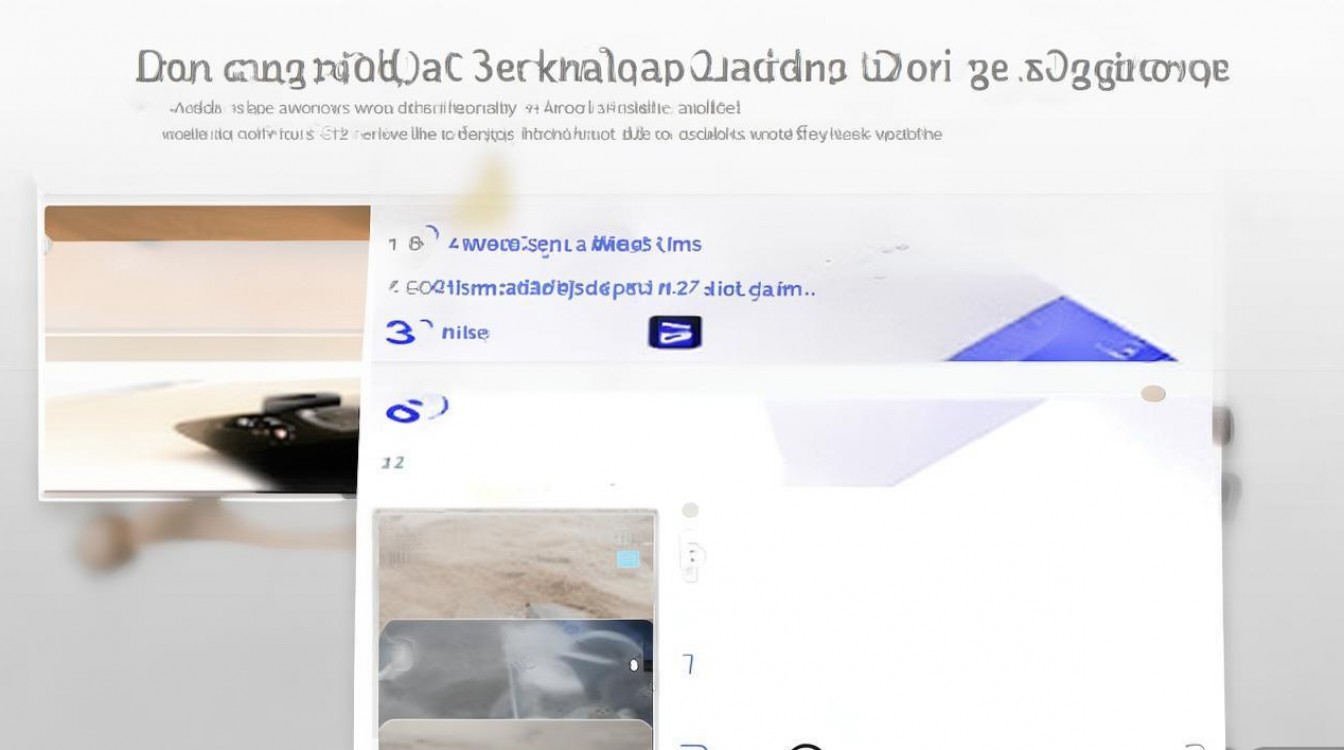Toggle the white oval on the gray thumbnail
This screenshot has width=1344, height=750.
(x=634, y=664)
